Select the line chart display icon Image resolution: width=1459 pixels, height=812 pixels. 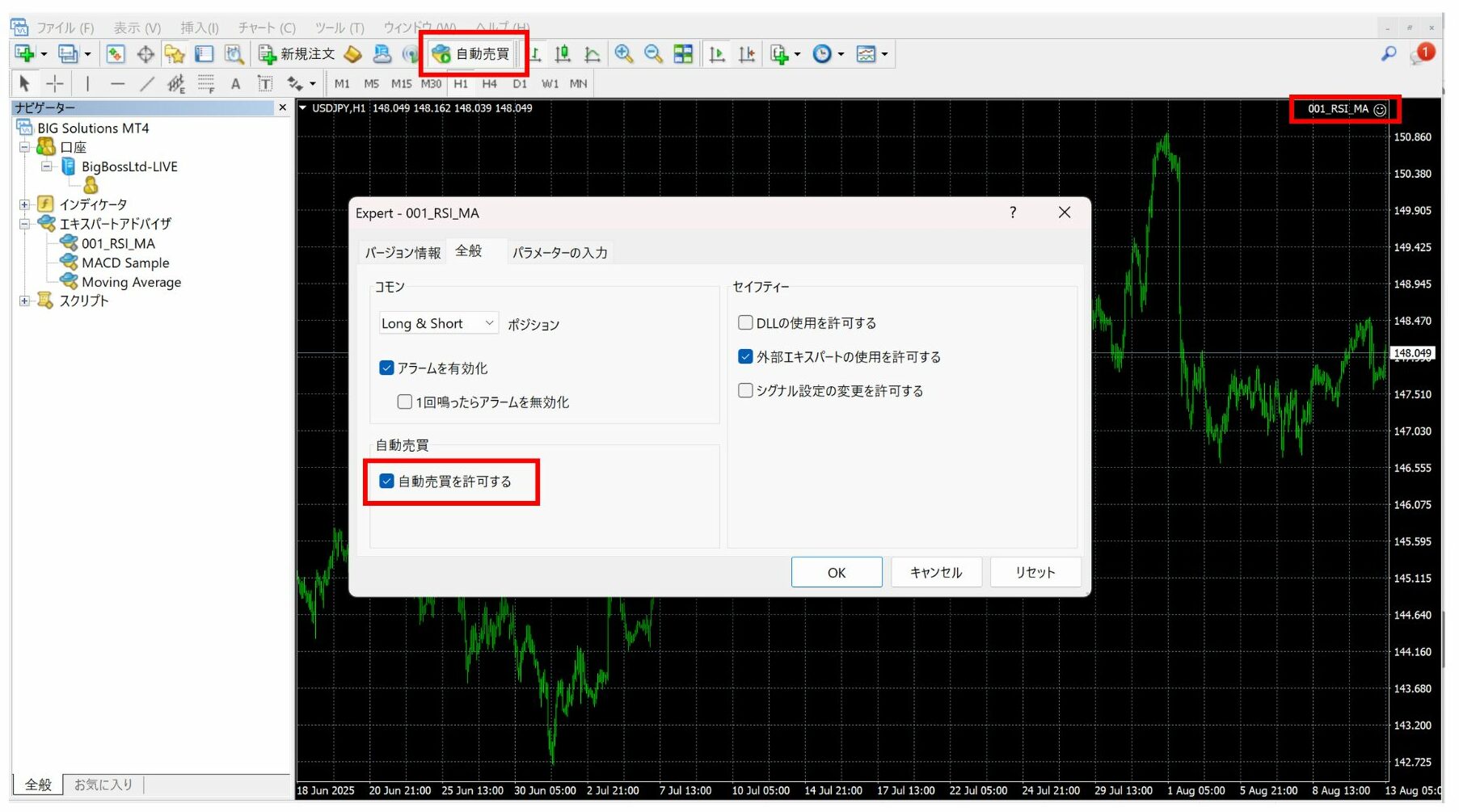[x=592, y=54]
